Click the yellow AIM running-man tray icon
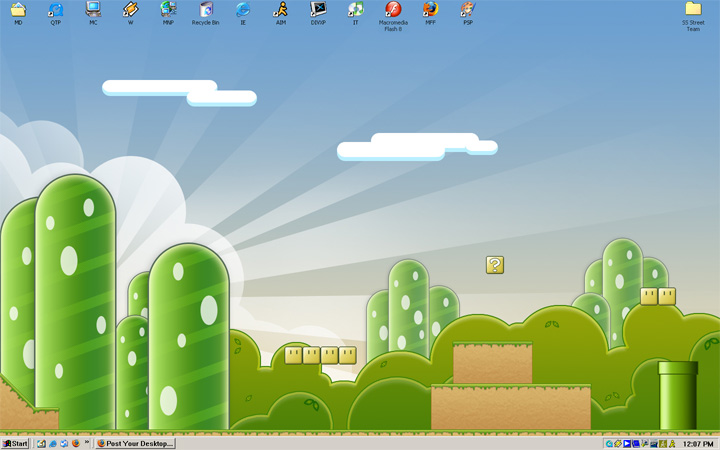Viewport: 720px width, 450px height. pyautogui.click(x=672, y=444)
